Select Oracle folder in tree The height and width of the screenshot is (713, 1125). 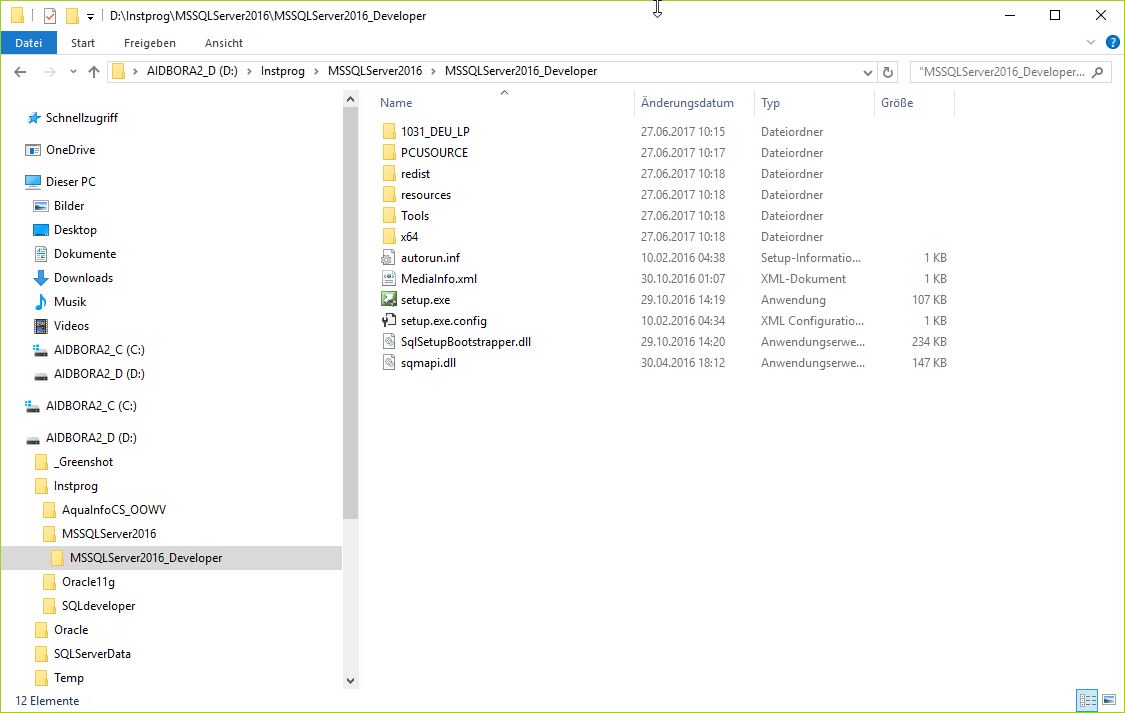(71, 630)
